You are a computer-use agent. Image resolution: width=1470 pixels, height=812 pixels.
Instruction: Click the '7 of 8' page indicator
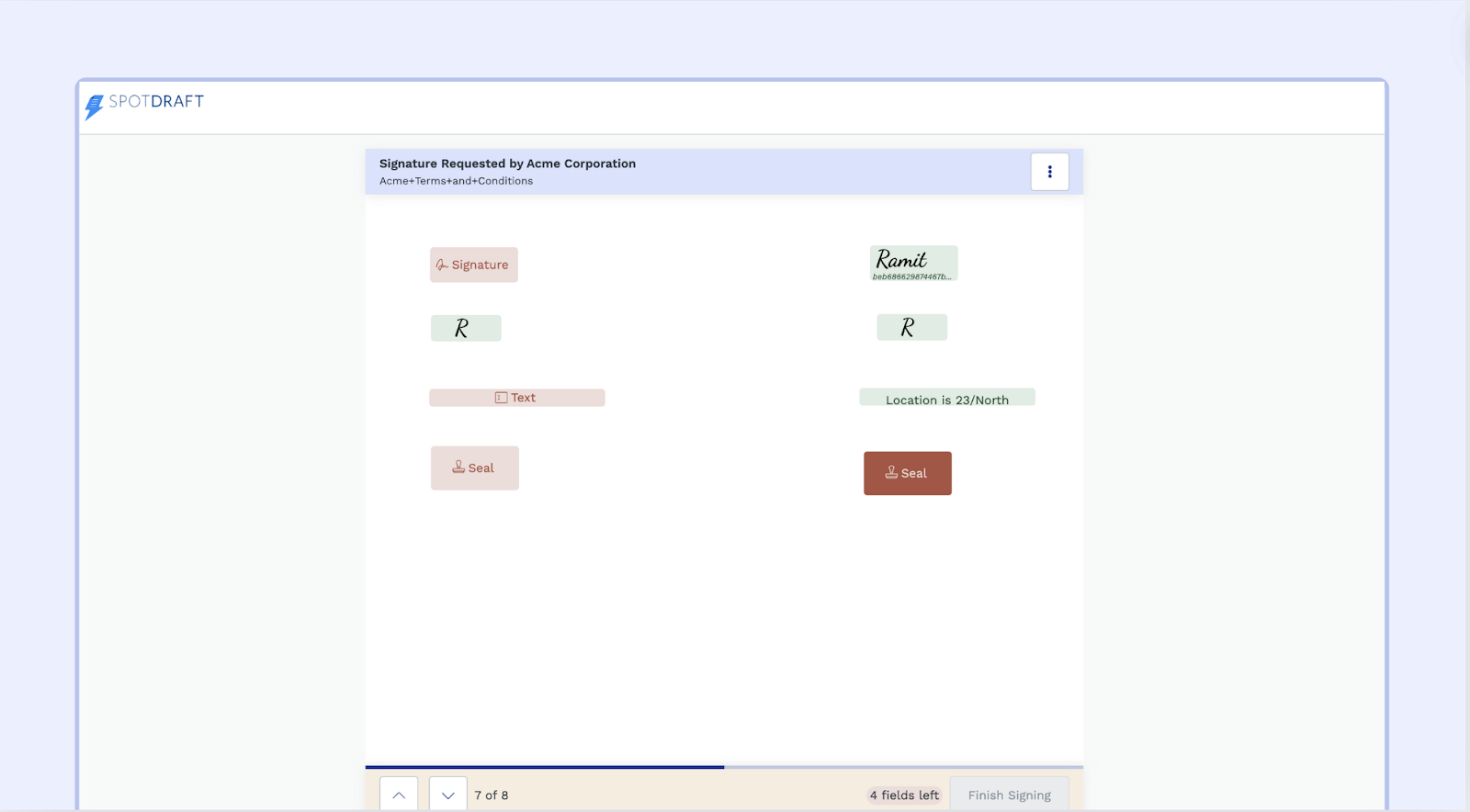tap(492, 795)
